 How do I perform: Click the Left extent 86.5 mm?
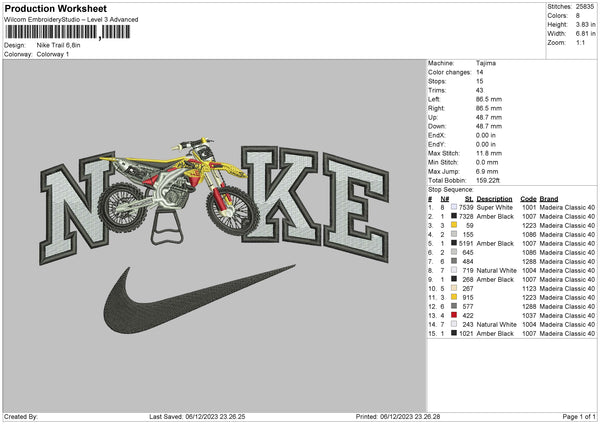pos(489,99)
